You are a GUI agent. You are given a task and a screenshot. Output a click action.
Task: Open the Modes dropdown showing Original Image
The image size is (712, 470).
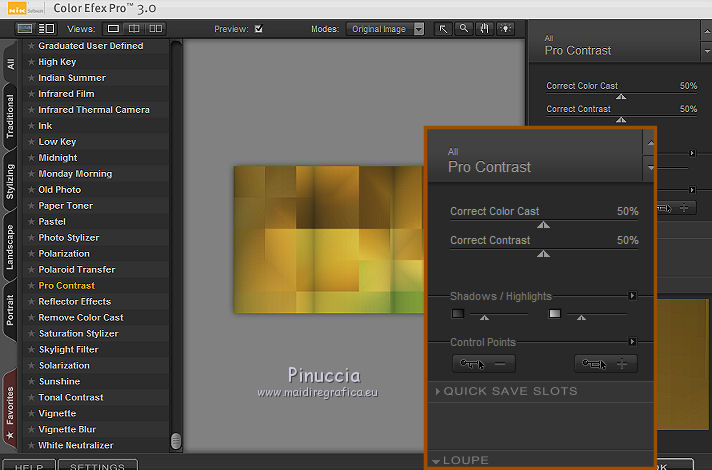tap(385, 29)
